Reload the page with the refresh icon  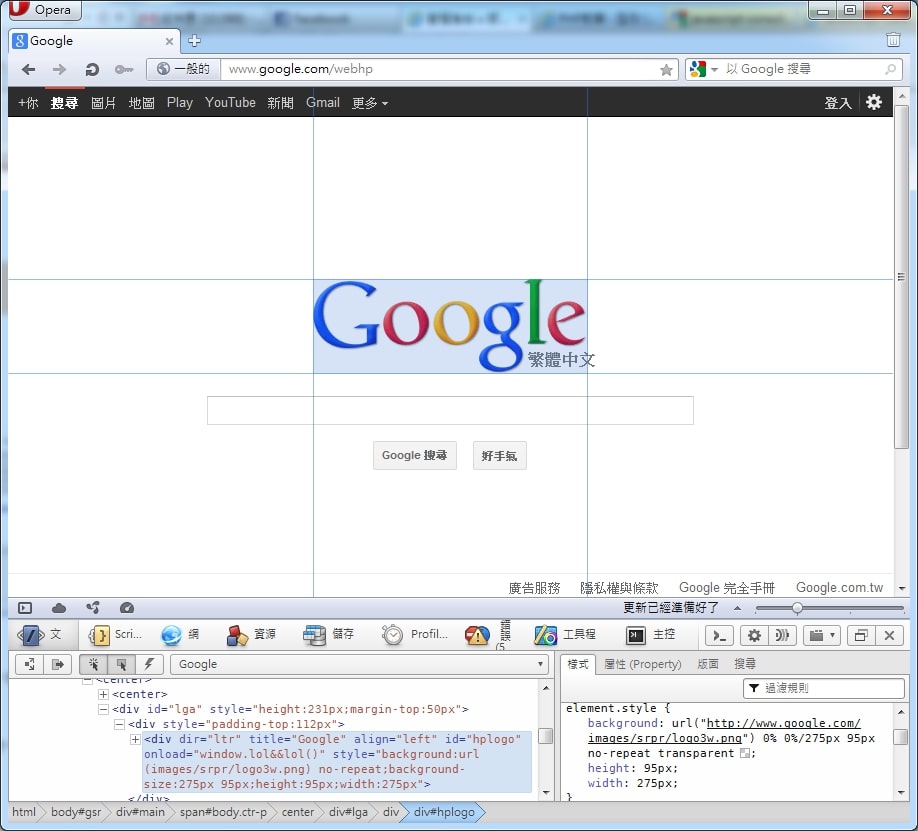coord(92,70)
